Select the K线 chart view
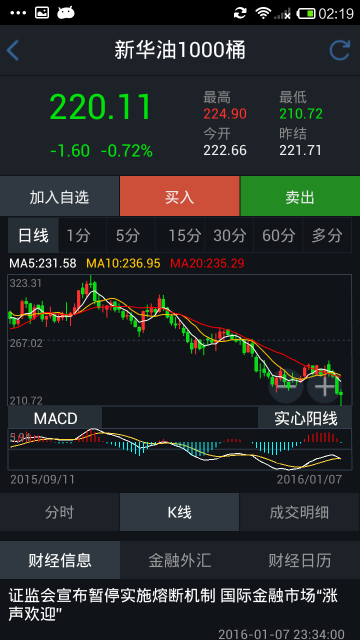Image resolution: width=360 pixels, height=640 pixels. pos(180,512)
